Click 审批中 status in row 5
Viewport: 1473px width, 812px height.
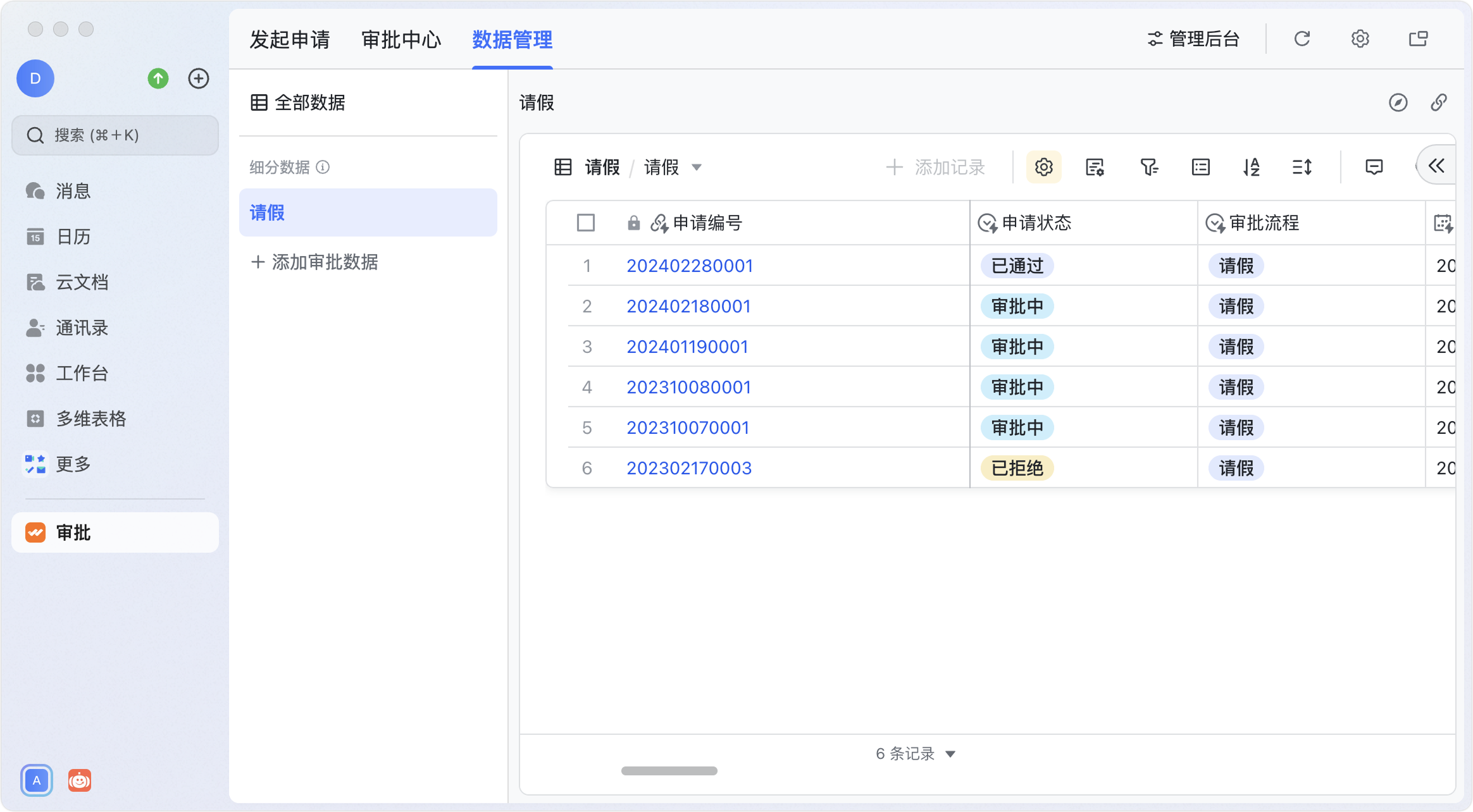tap(1017, 428)
